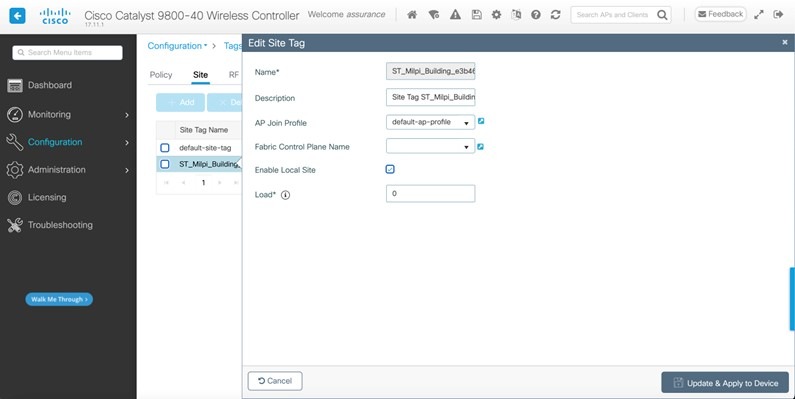Click the default-site-tag row name

205,148
